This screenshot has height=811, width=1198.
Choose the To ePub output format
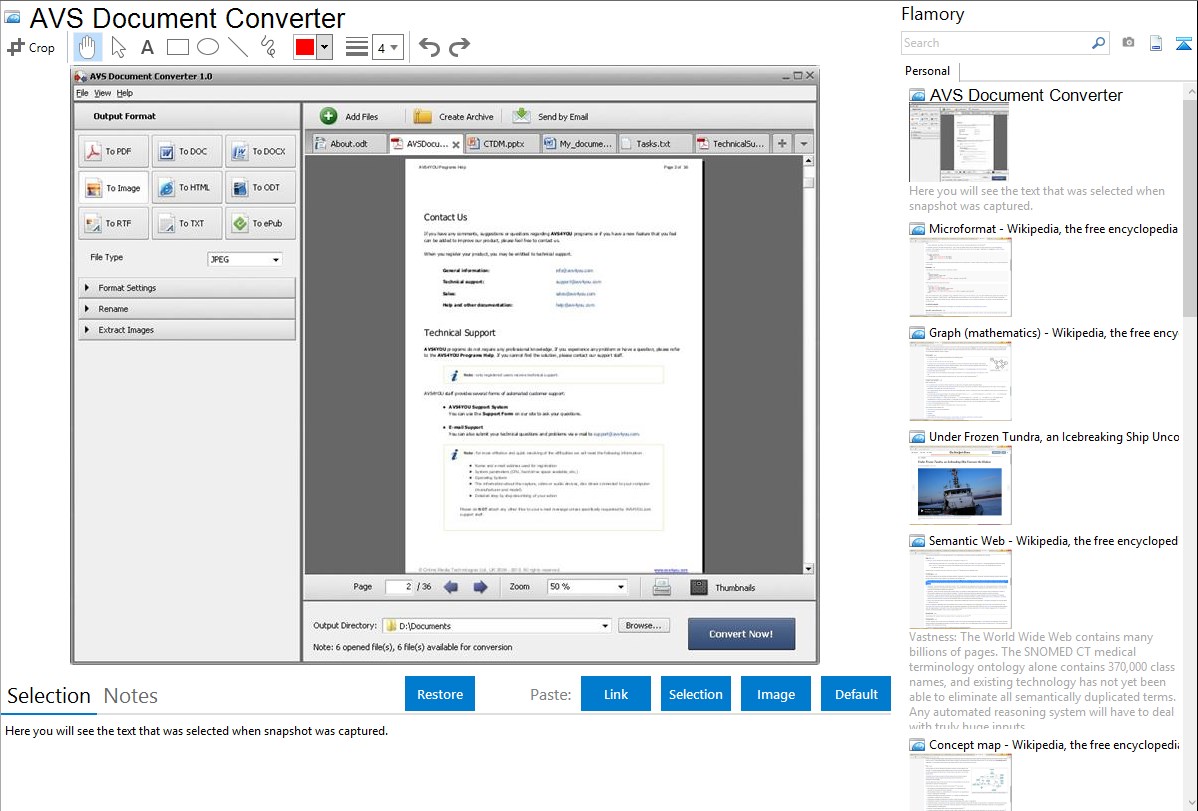[x=261, y=223]
